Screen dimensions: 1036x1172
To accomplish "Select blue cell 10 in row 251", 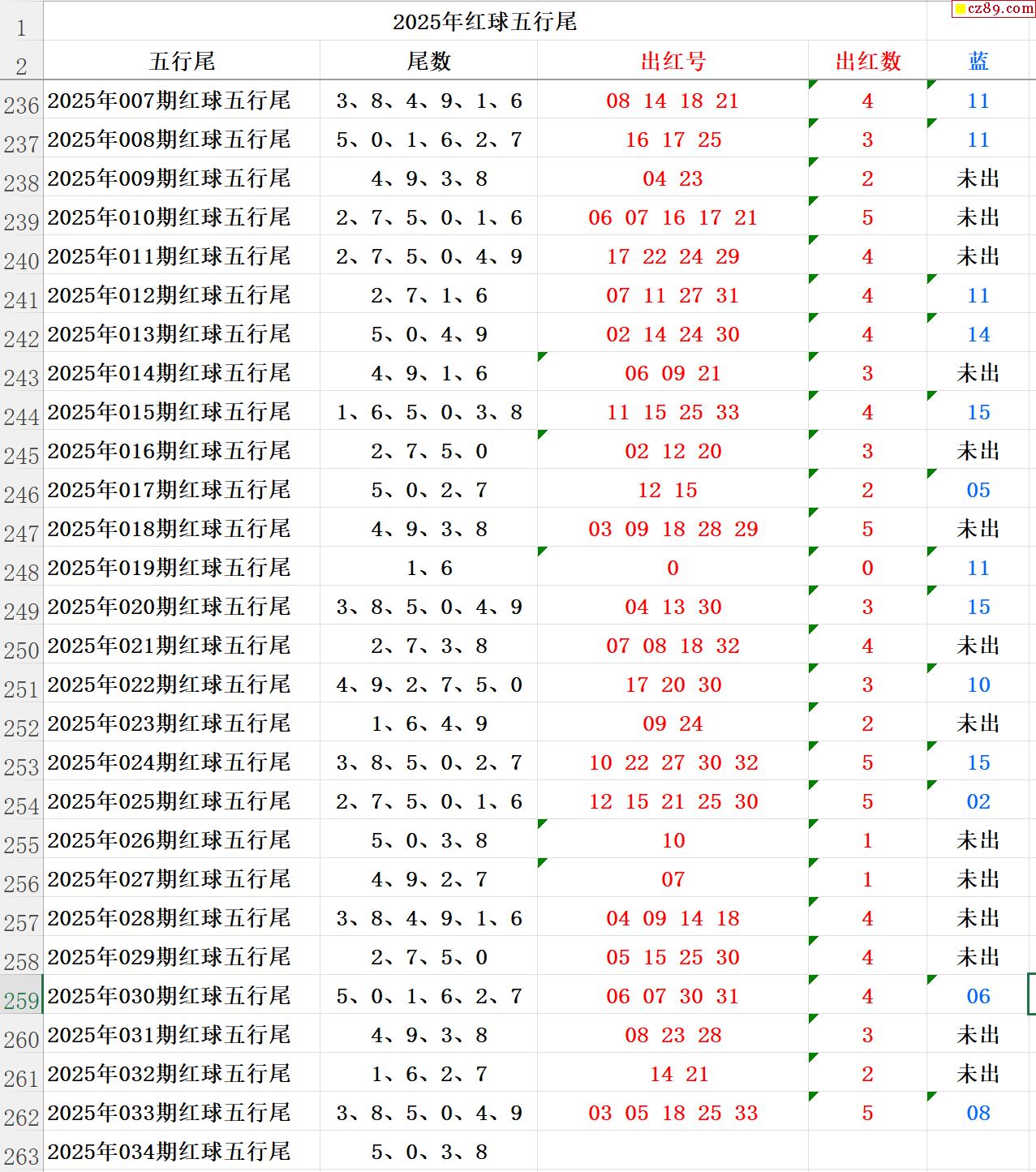I will point(978,684).
